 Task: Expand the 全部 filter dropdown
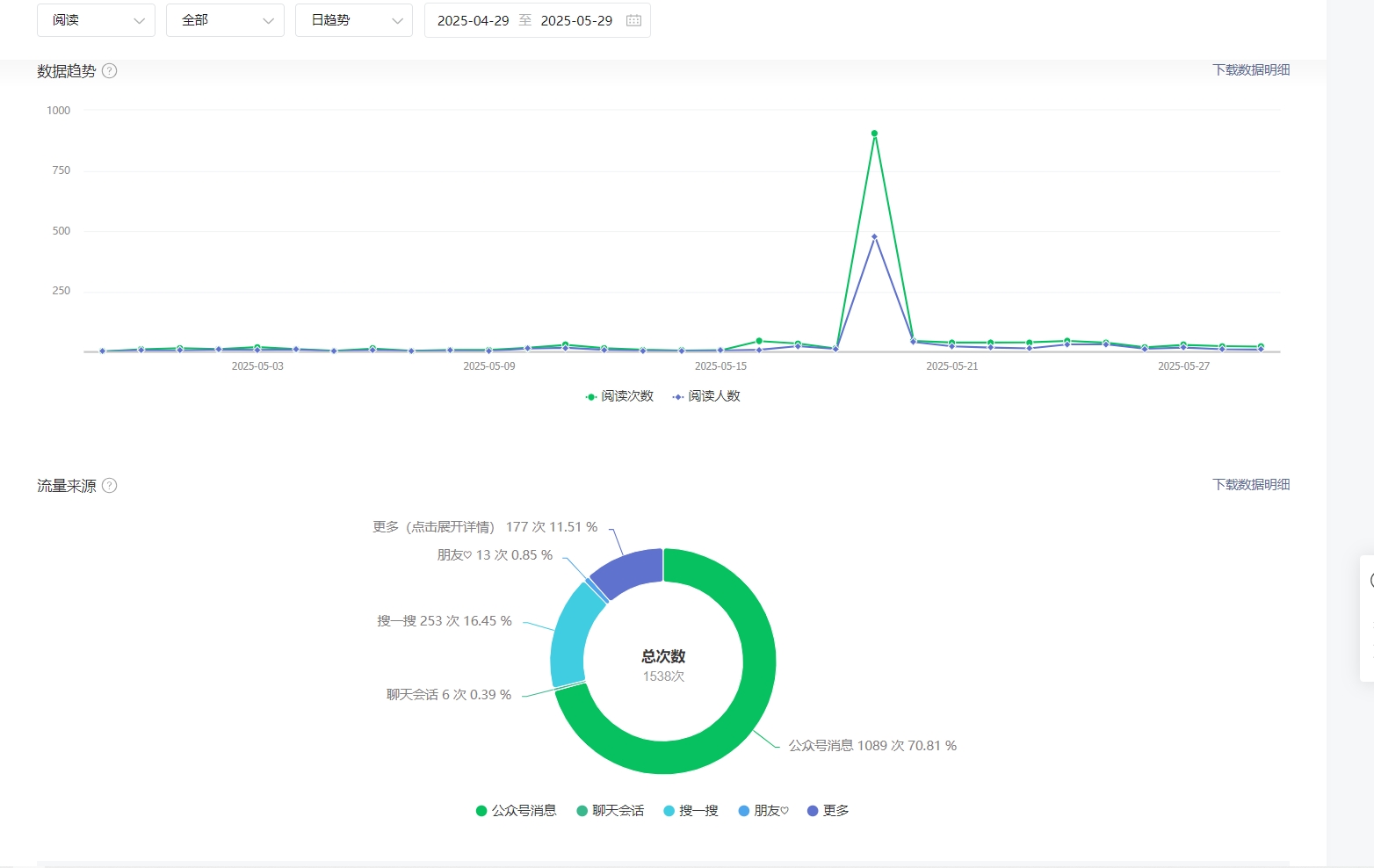(225, 20)
